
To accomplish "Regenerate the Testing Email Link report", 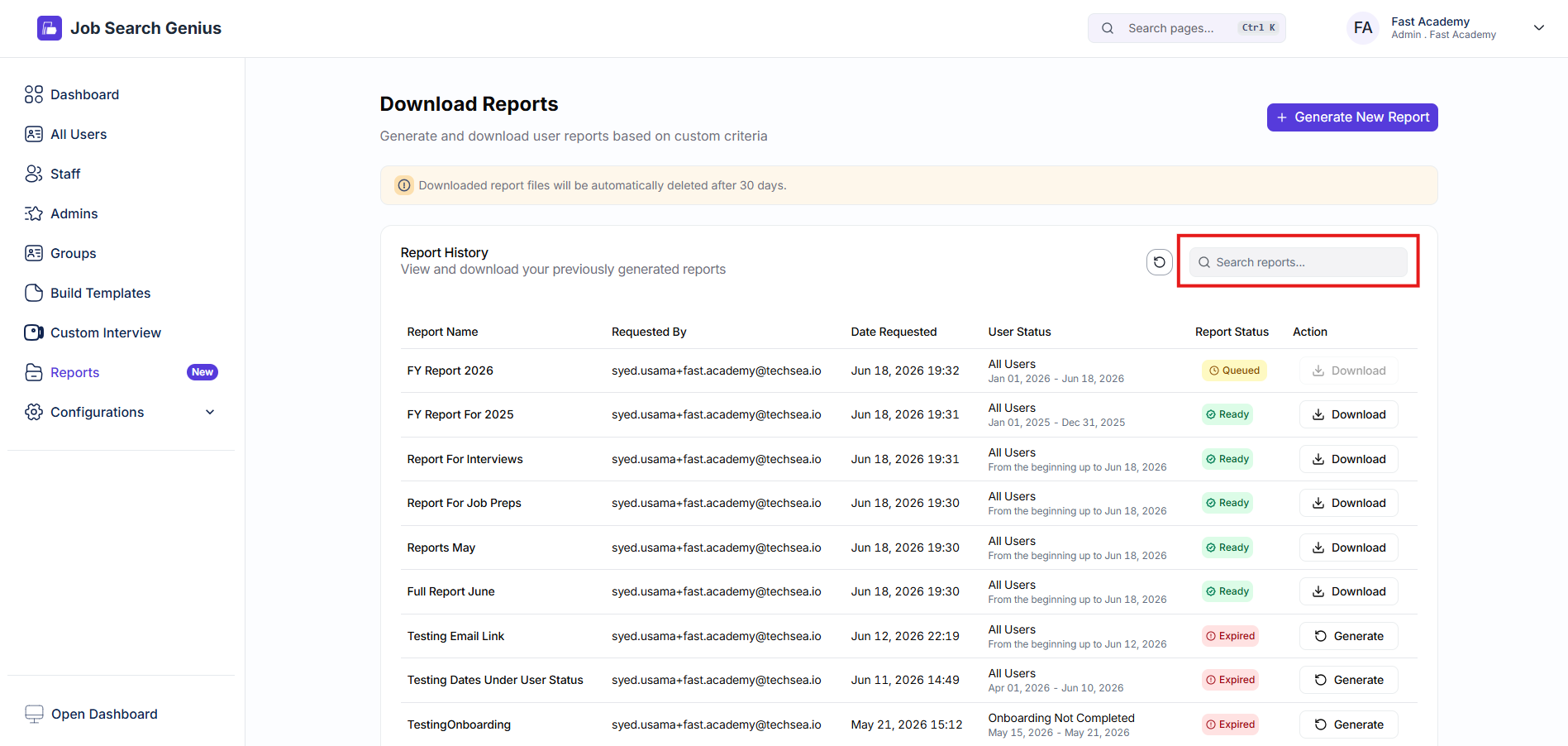I will (1349, 636).
